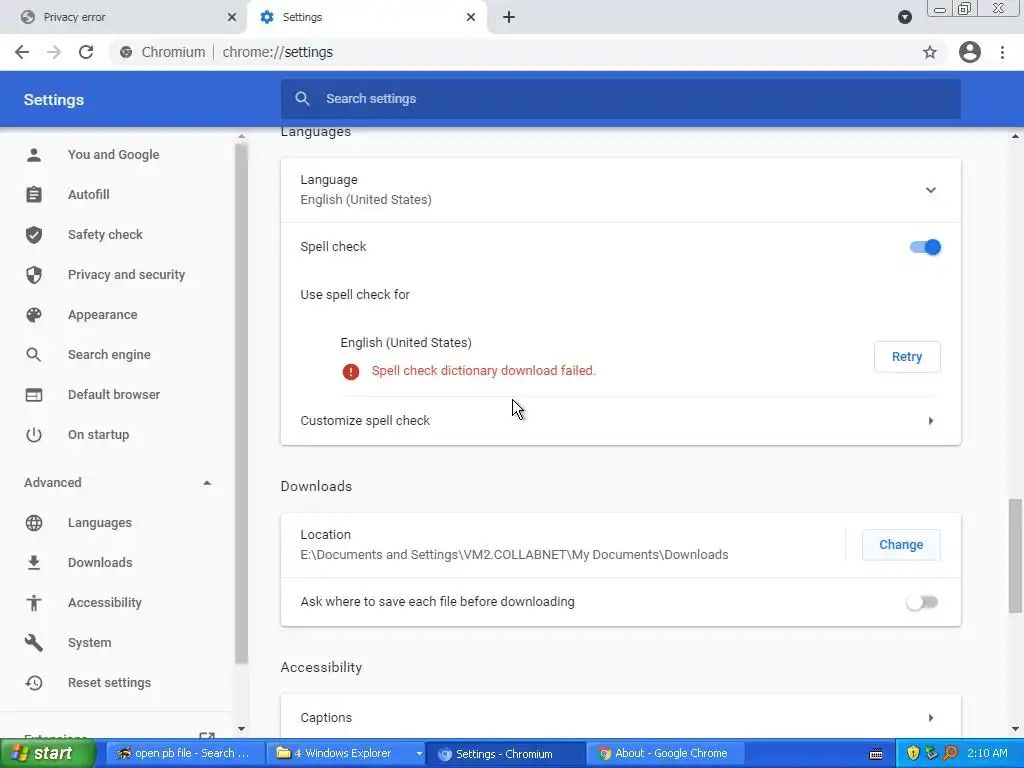1024x768 pixels.
Task: Open the Windows Explorer taskbar group
Action: point(346,753)
